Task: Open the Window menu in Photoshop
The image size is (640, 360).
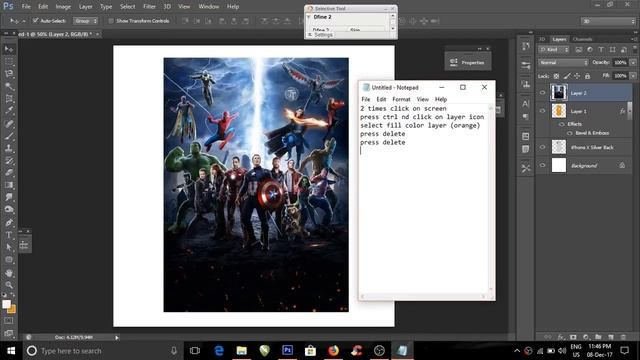Action: coord(209,7)
